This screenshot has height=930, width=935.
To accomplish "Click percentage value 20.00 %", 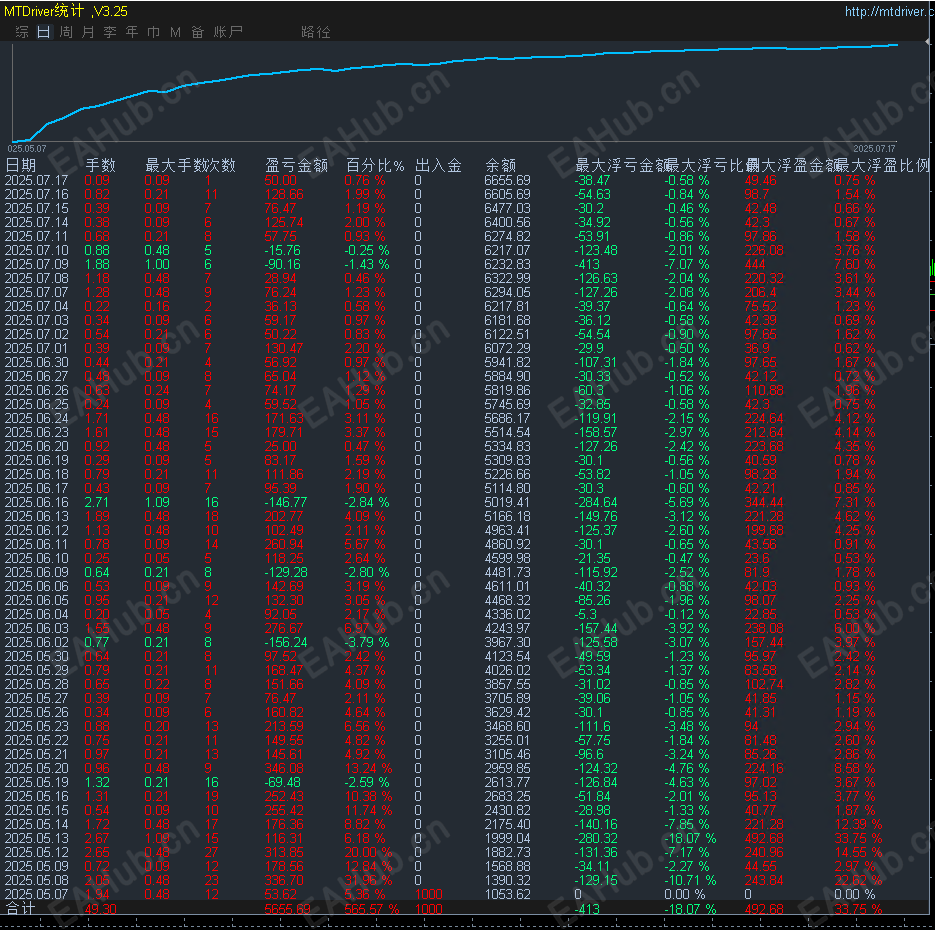I will point(368,852).
